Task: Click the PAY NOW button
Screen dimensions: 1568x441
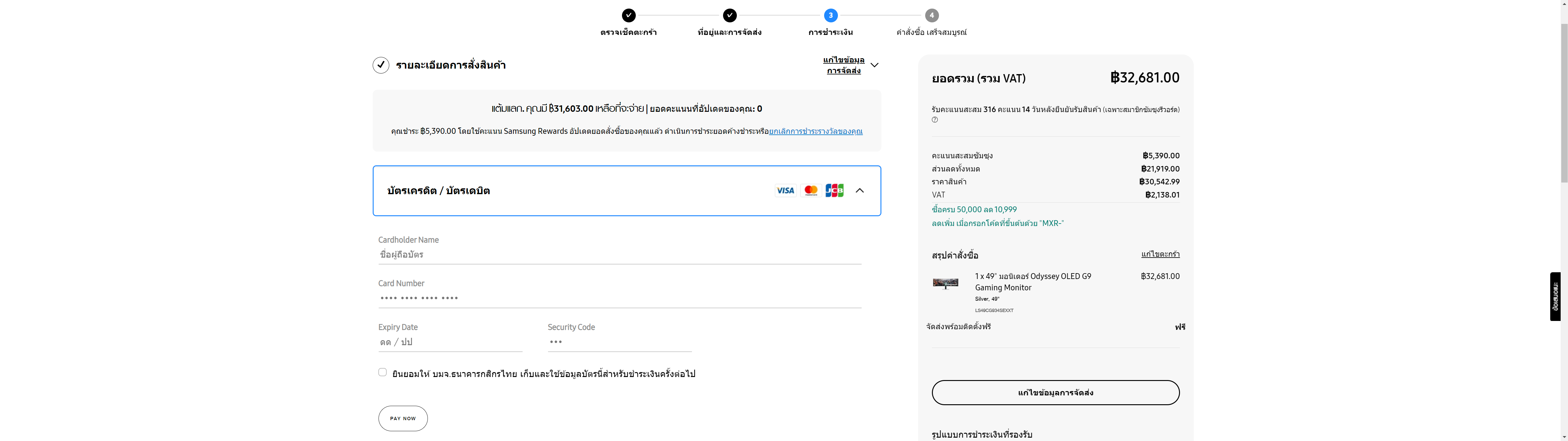Action: (x=403, y=418)
